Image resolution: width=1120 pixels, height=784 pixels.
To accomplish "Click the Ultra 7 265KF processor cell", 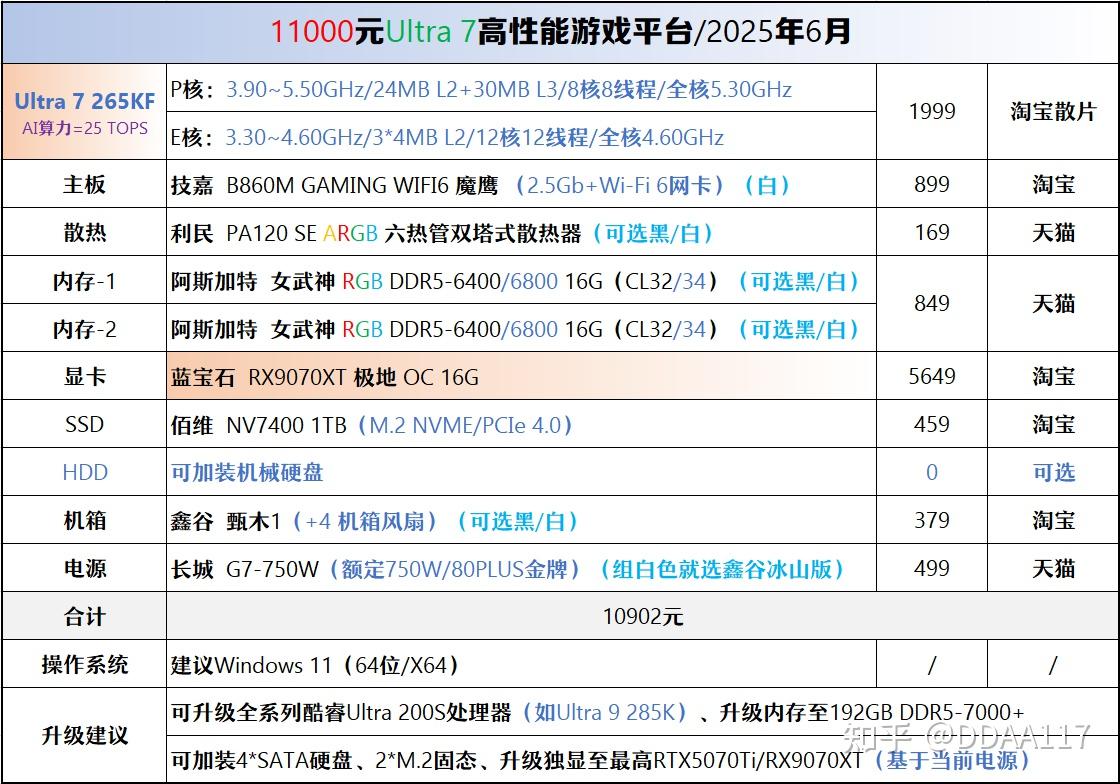I will 84,111.
